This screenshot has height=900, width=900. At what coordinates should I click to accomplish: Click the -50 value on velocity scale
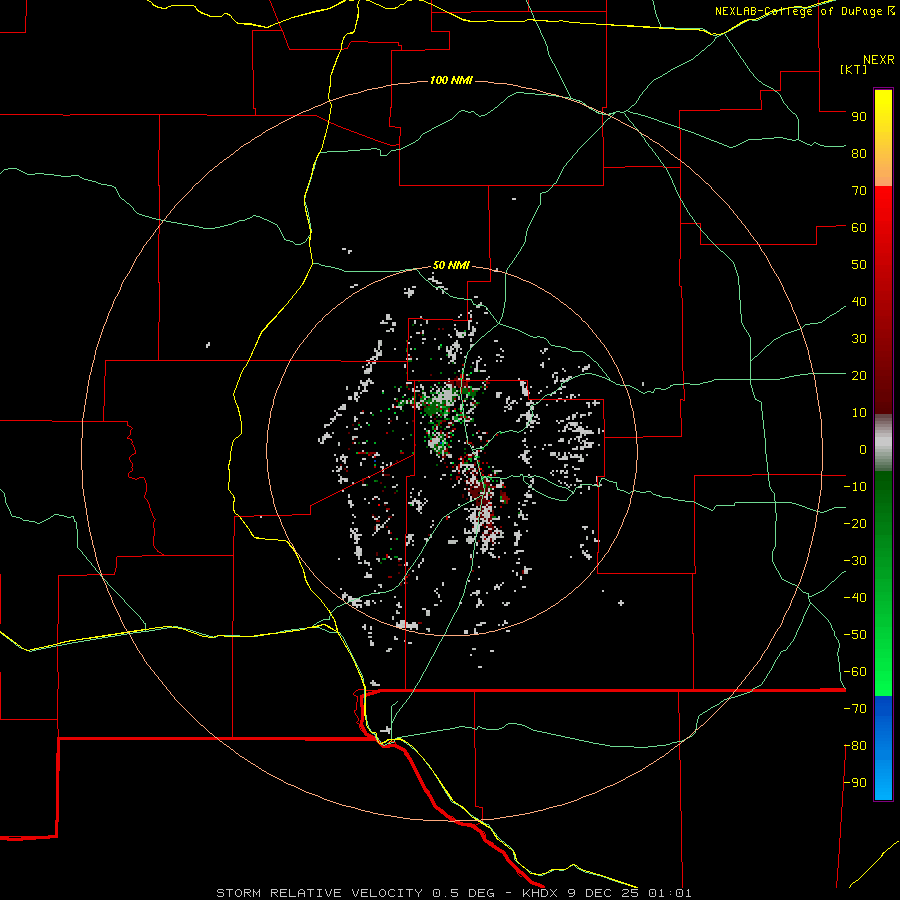pos(855,635)
